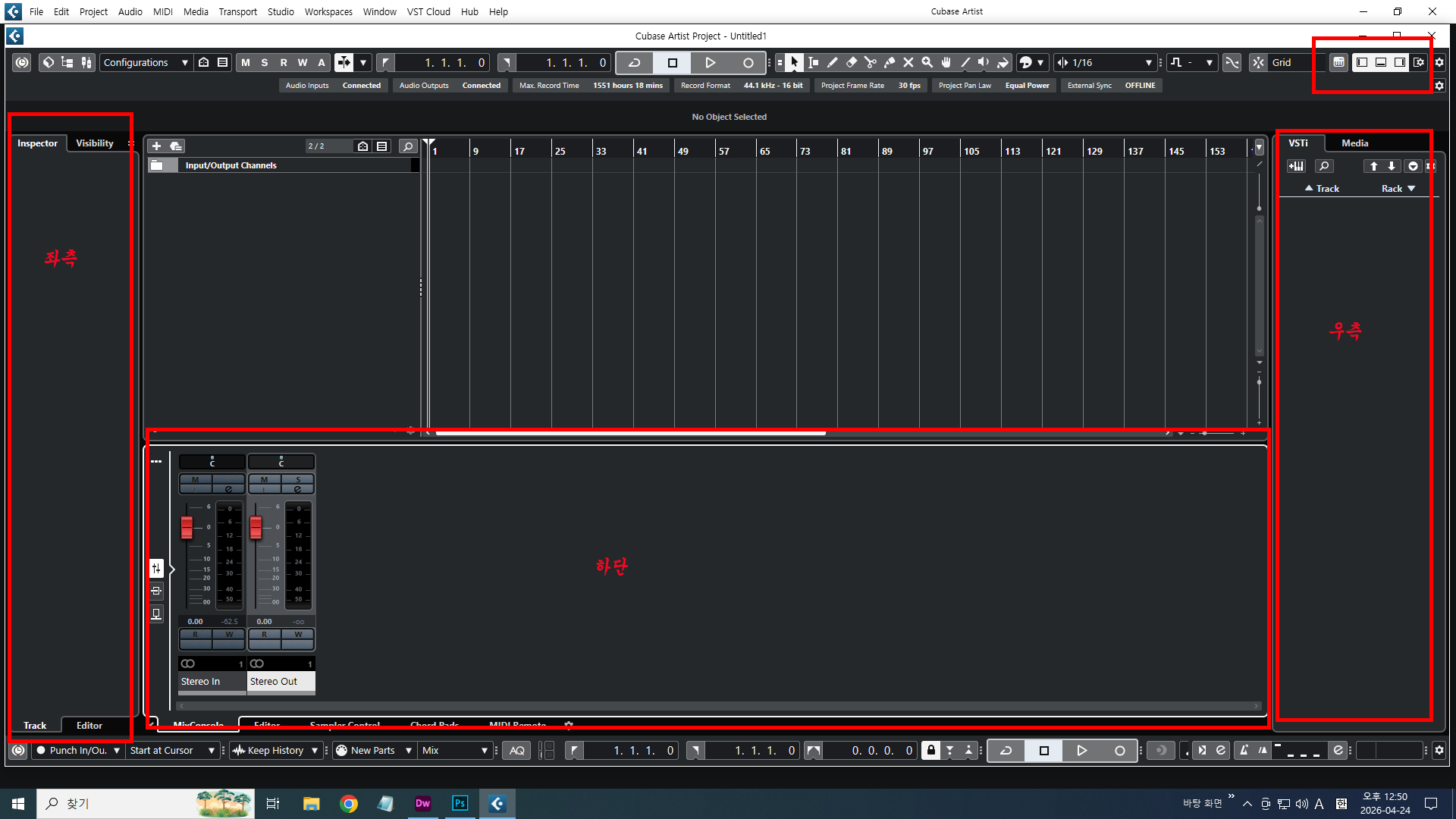Switch to the Media tab

click(1354, 143)
